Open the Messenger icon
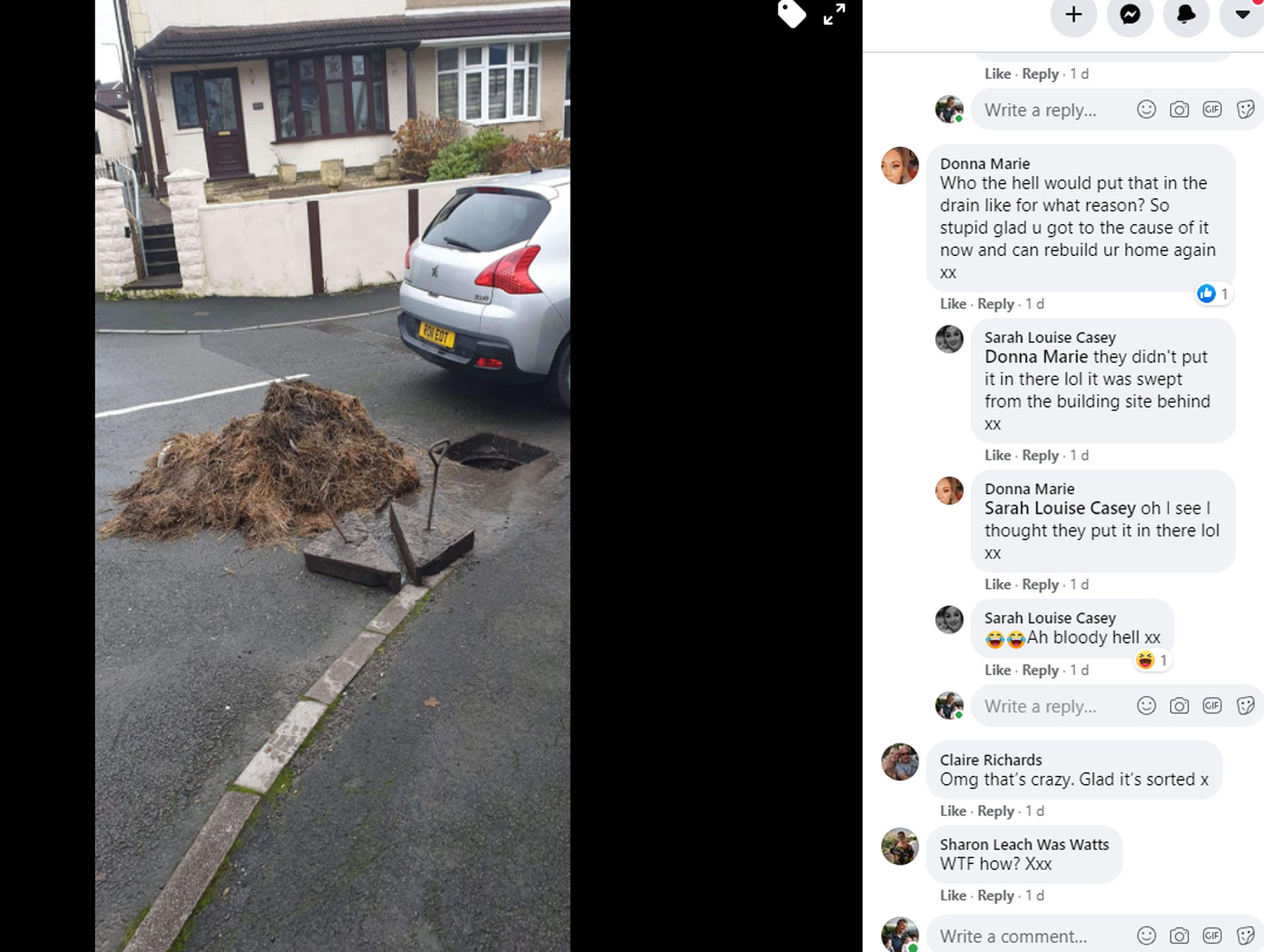This screenshot has height=952, width=1264. click(1130, 14)
